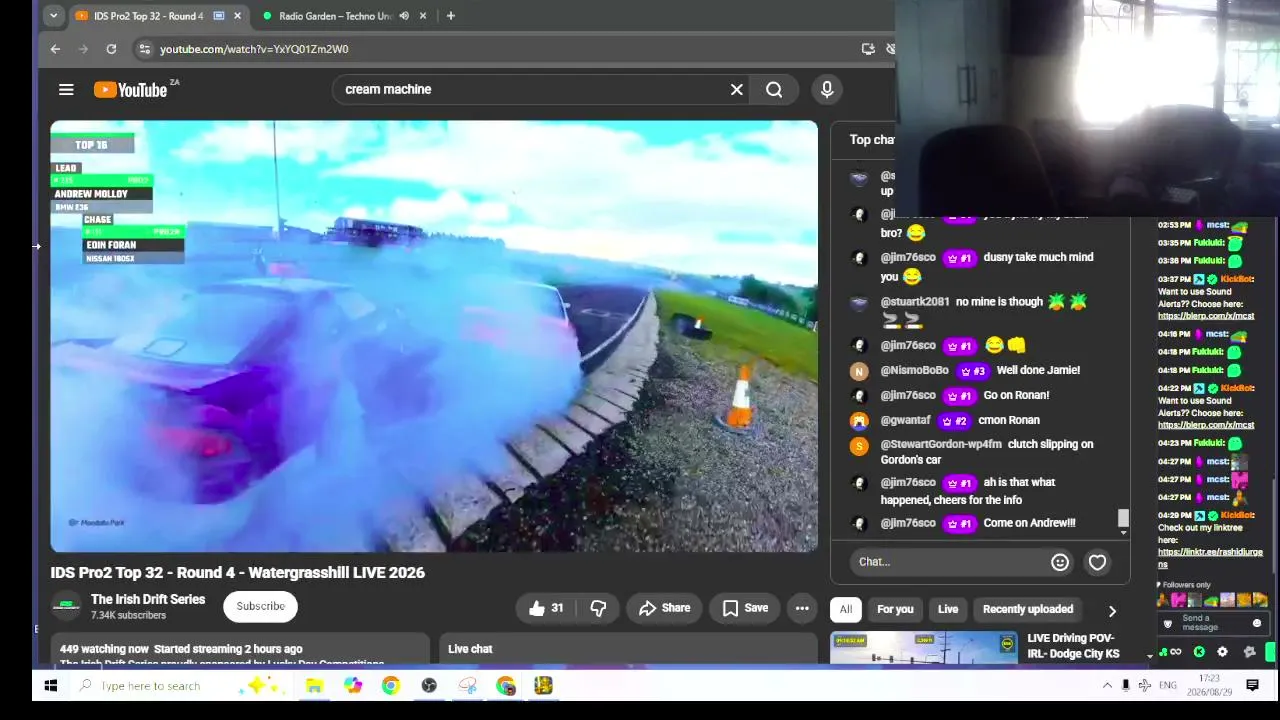Open File Explorer from the taskbar
Screen dimensions: 1280x720
coord(314,686)
